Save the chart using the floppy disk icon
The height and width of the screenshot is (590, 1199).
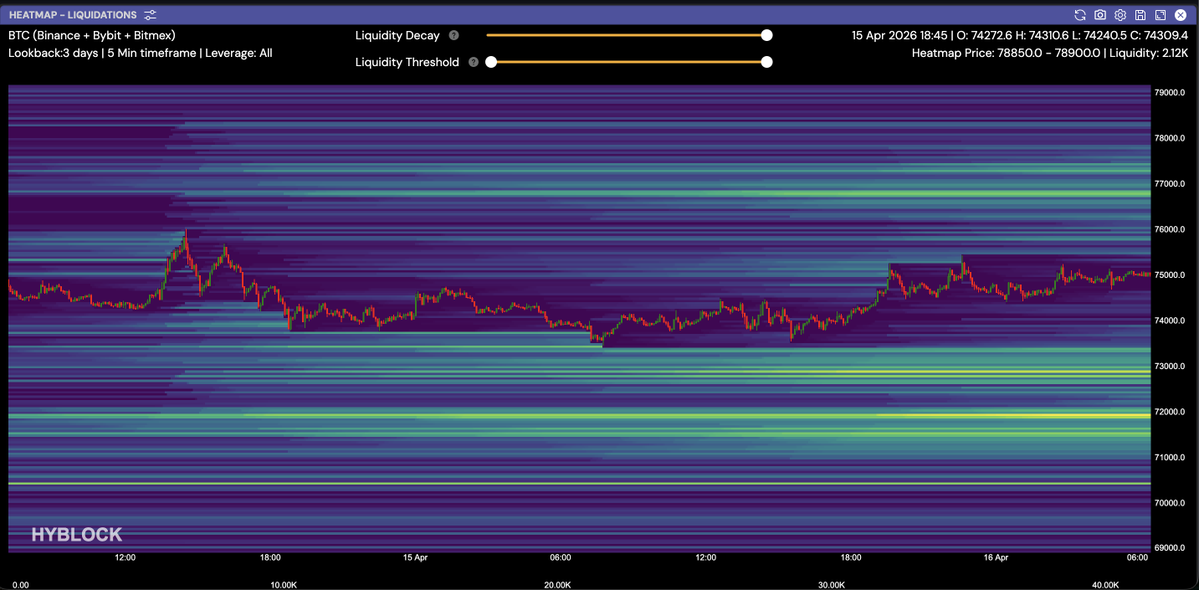(x=1140, y=15)
